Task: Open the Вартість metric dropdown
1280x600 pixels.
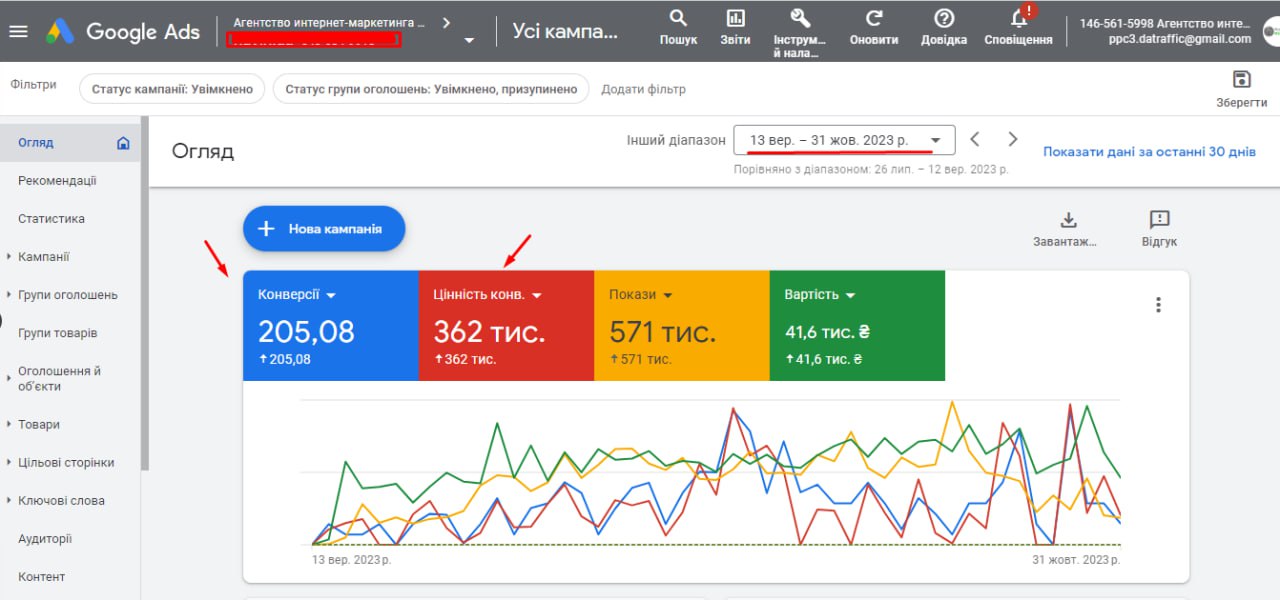Action: pyautogui.click(x=851, y=295)
